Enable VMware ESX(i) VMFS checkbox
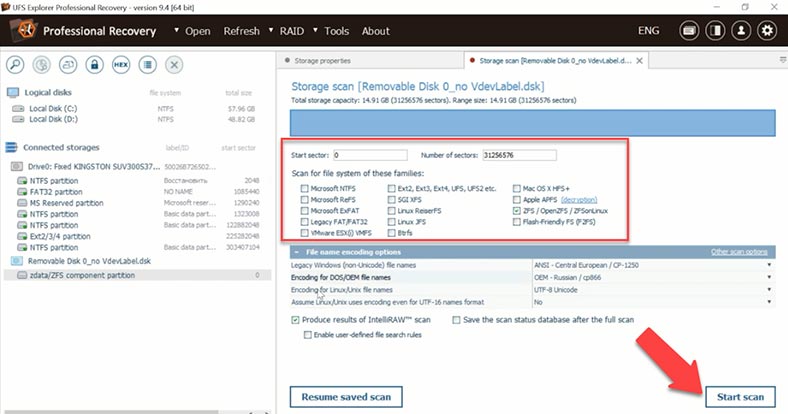This screenshot has width=788, height=414. coord(304,233)
